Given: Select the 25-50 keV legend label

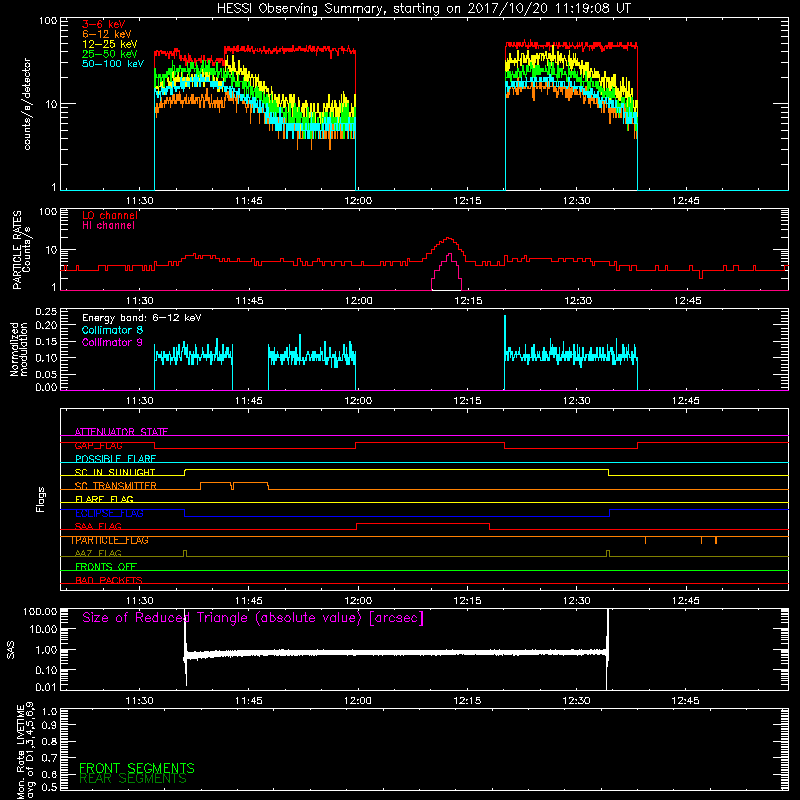Looking at the screenshot, I should [110, 54].
